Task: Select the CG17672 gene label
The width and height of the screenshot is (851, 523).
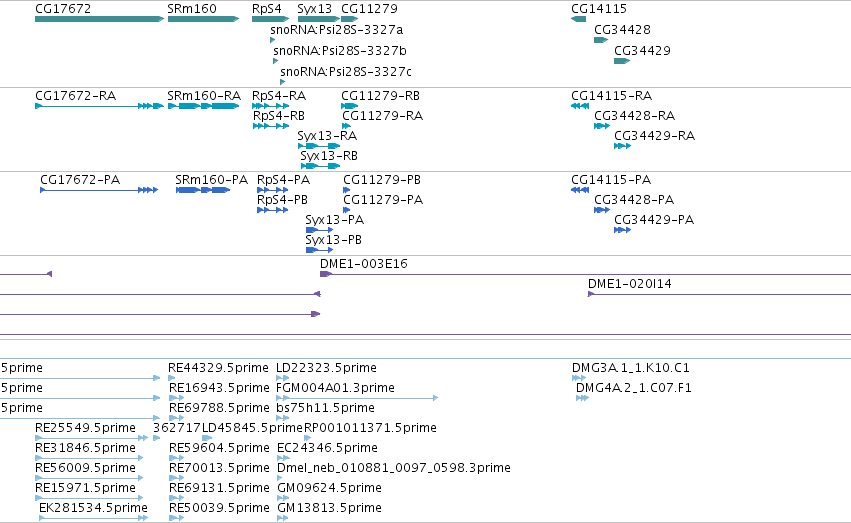Action: click(63, 9)
